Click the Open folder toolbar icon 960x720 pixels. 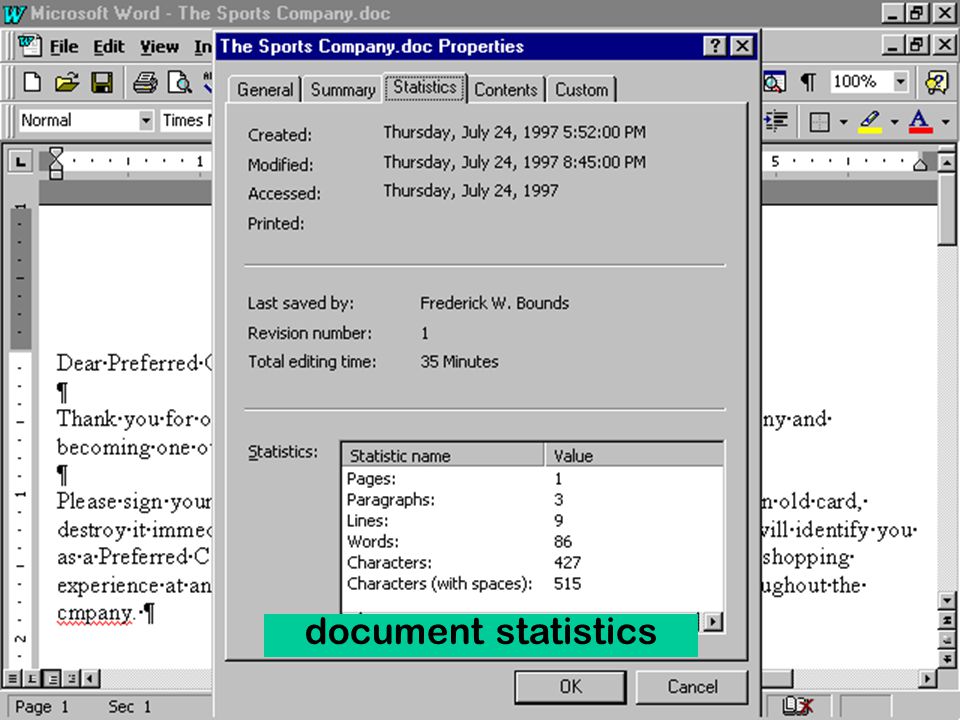point(67,82)
